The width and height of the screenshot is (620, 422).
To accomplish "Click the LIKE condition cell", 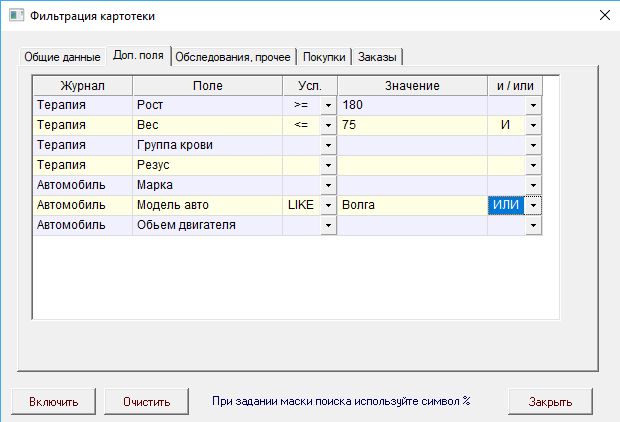I will pyautogui.click(x=301, y=205).
